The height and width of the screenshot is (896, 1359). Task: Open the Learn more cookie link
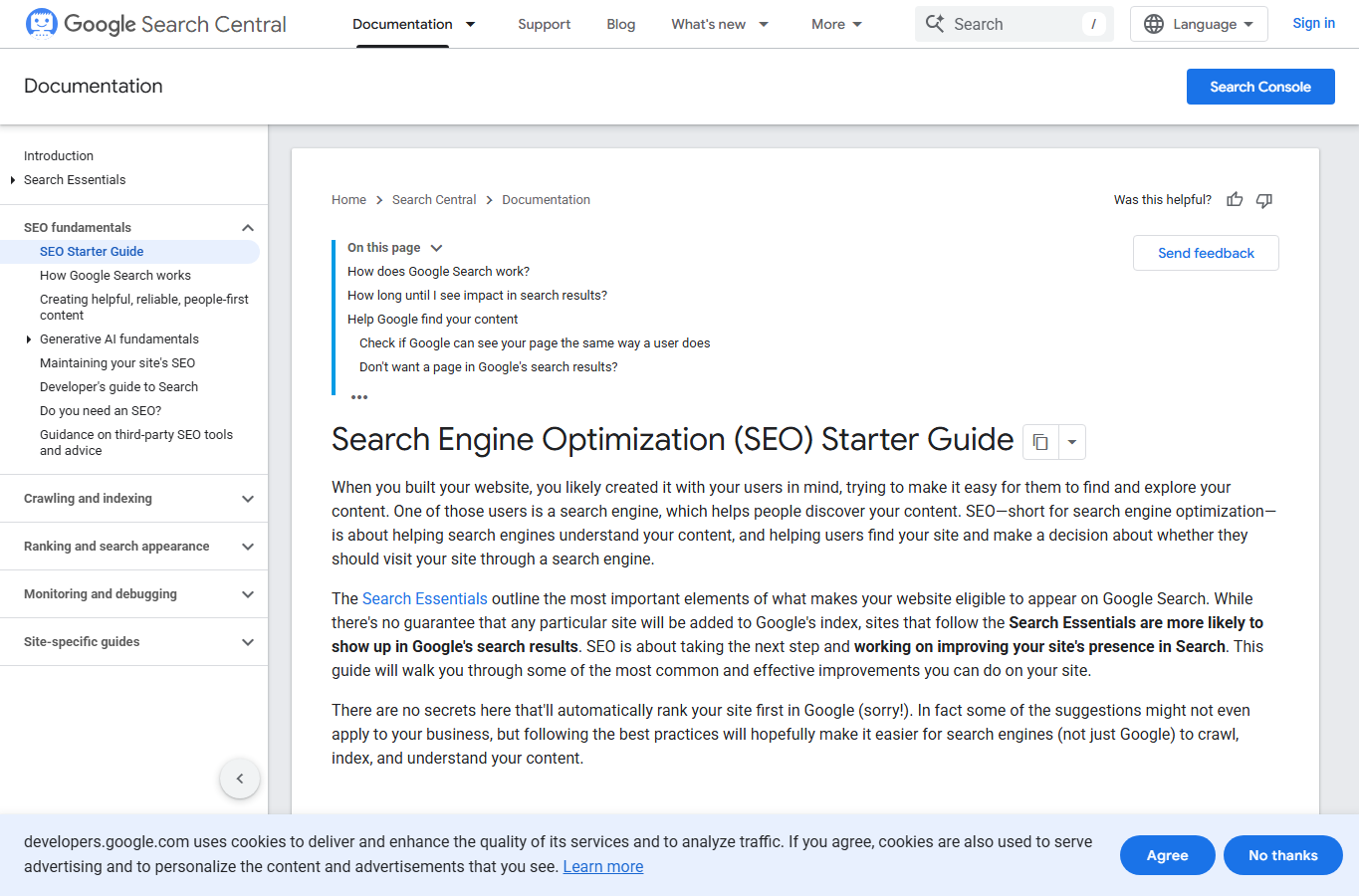pos(603,866)
